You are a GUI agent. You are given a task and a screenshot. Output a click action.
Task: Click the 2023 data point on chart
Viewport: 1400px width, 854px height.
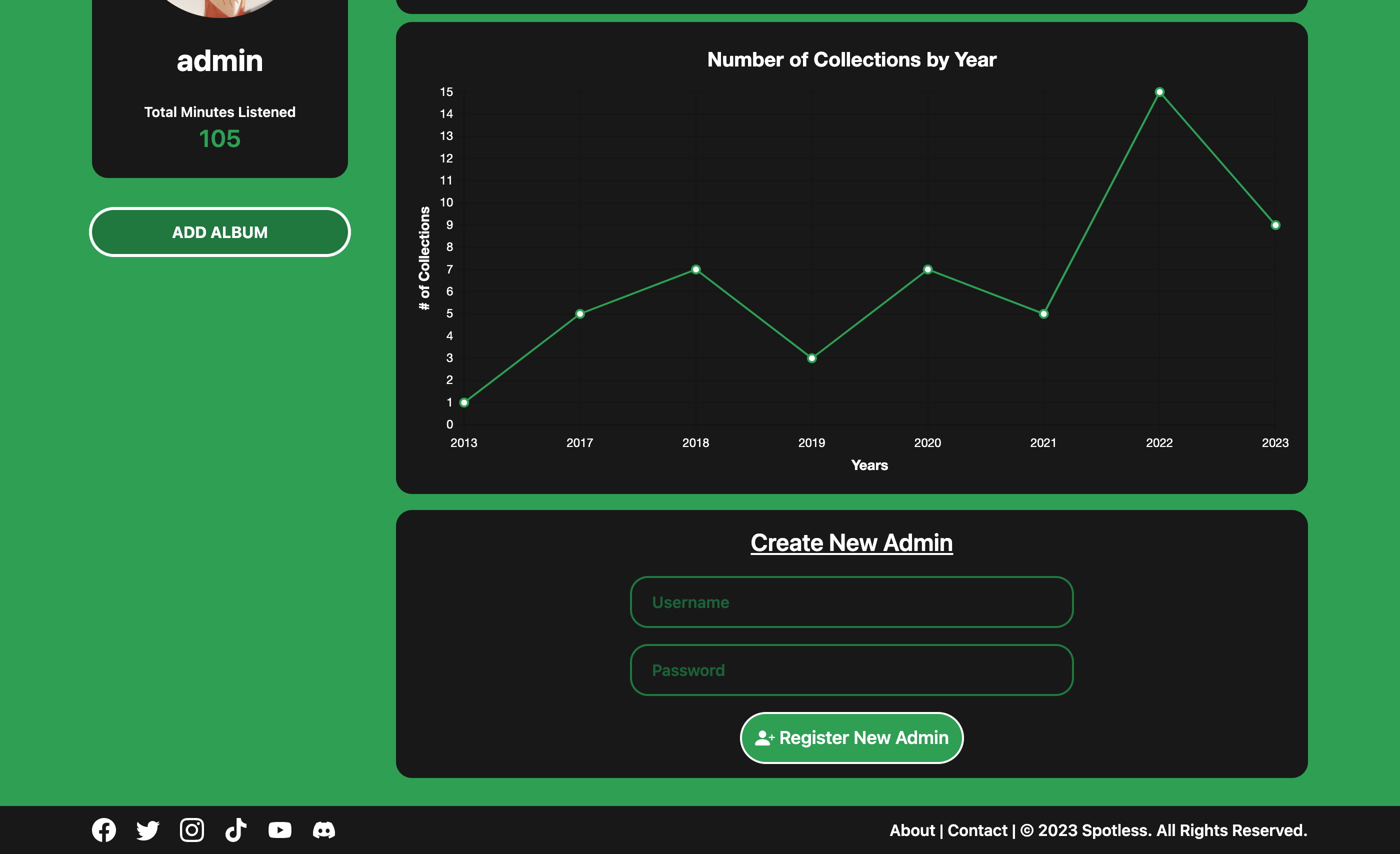coord(1275,225)
